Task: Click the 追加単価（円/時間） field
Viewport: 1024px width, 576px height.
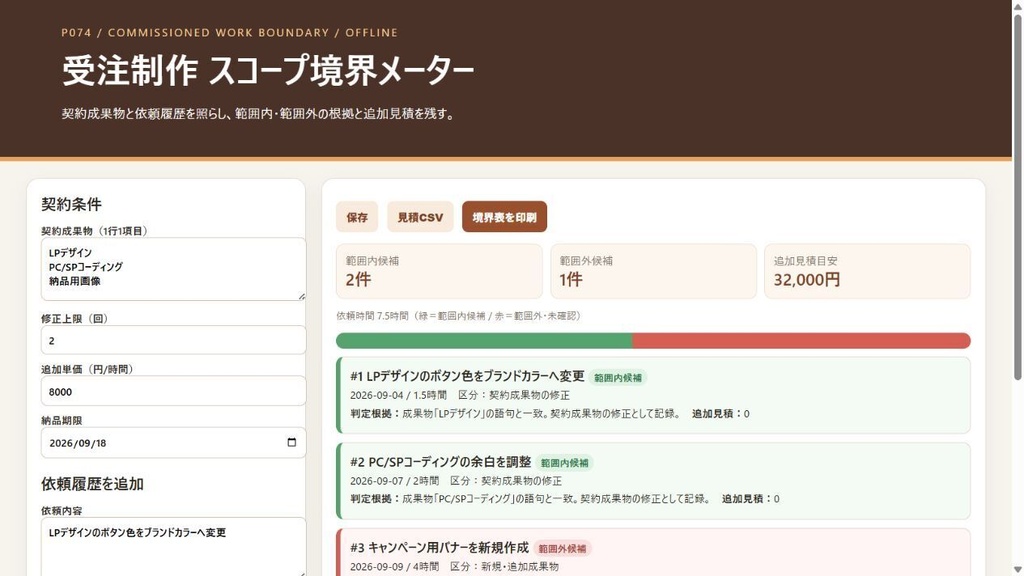Action: [x=173, y=391]
